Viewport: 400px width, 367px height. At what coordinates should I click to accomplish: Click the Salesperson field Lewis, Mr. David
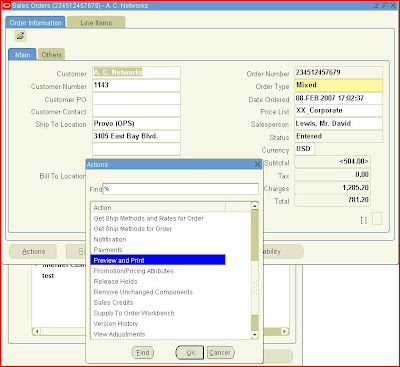click(338, 124)
